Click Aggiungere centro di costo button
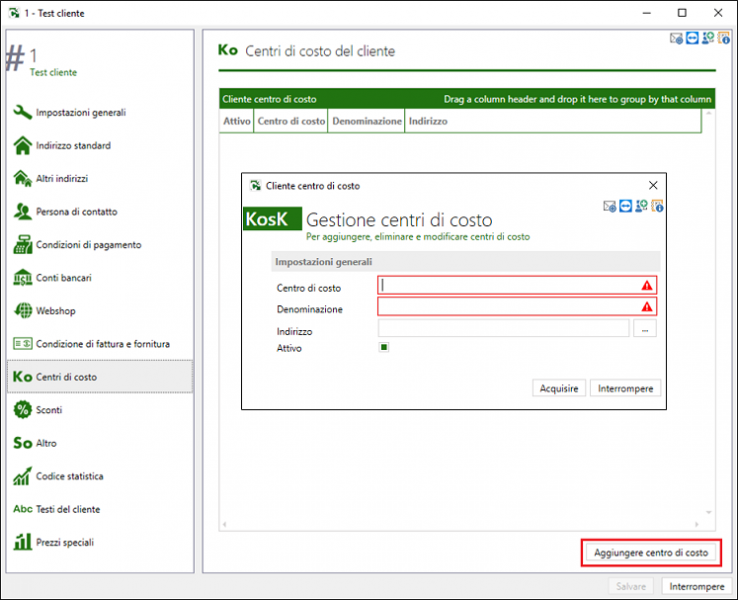 tap(651, 552)
